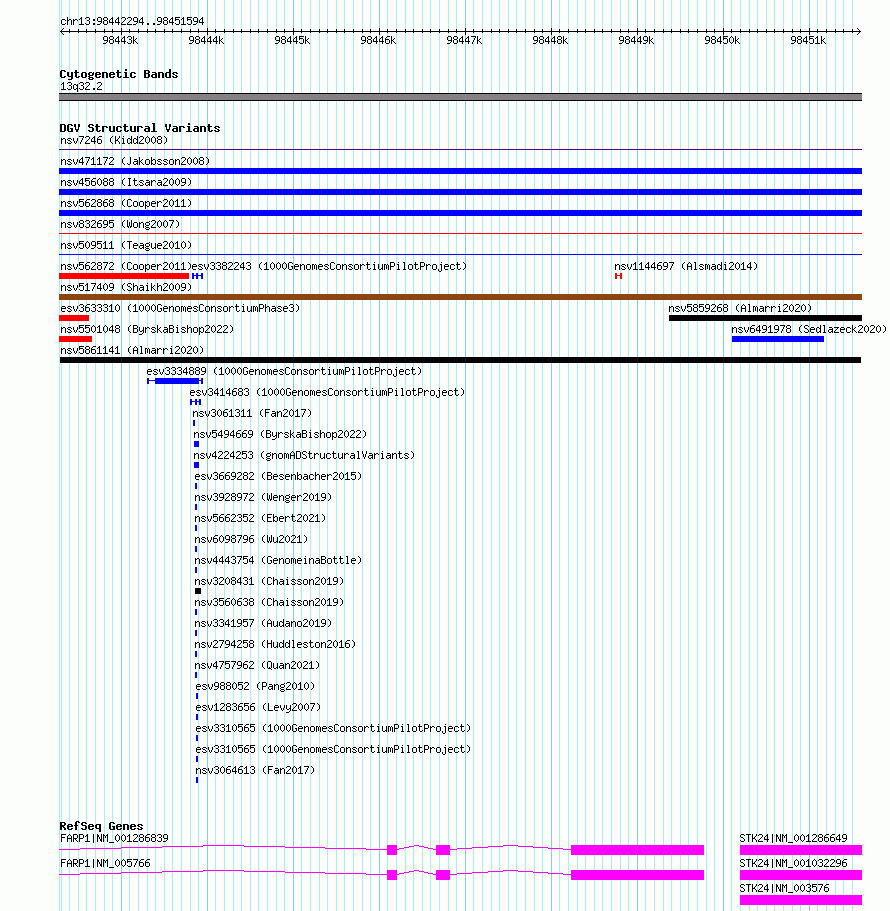Open variant nsv5501048 (ByrskaBishop2022)
The width and height of the screenshot is (890, 911).
[147, 329]
